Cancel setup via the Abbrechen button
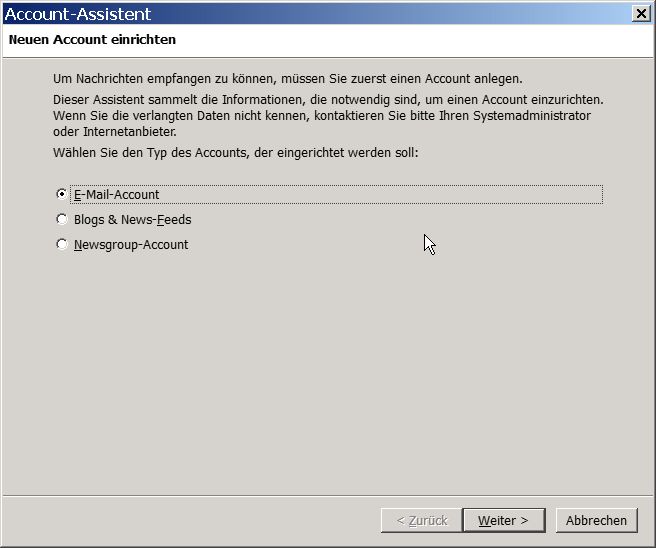The width and height of the screenshot is (656, 548). point(597,520)
